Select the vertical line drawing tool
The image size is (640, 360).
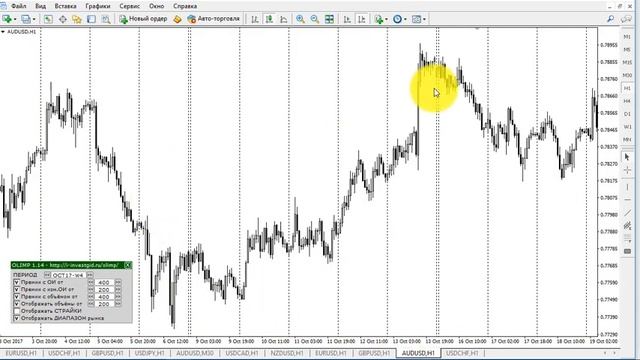(x=627, y=187)
